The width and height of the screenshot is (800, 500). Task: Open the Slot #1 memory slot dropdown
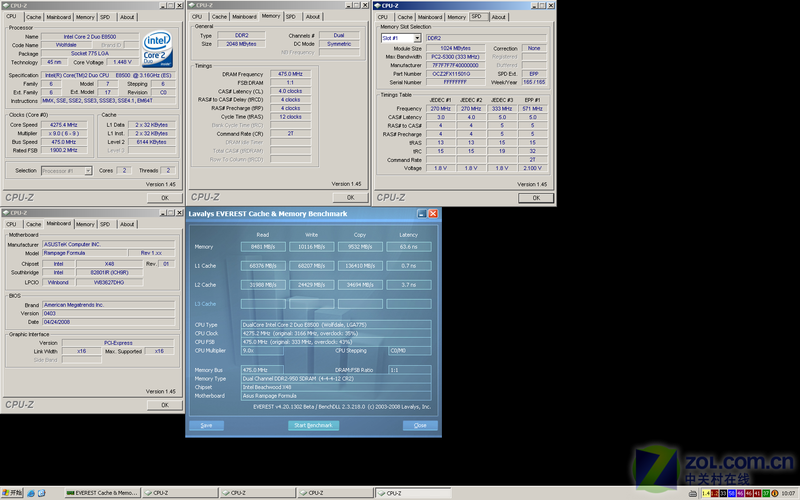click(x=417, y=38)
